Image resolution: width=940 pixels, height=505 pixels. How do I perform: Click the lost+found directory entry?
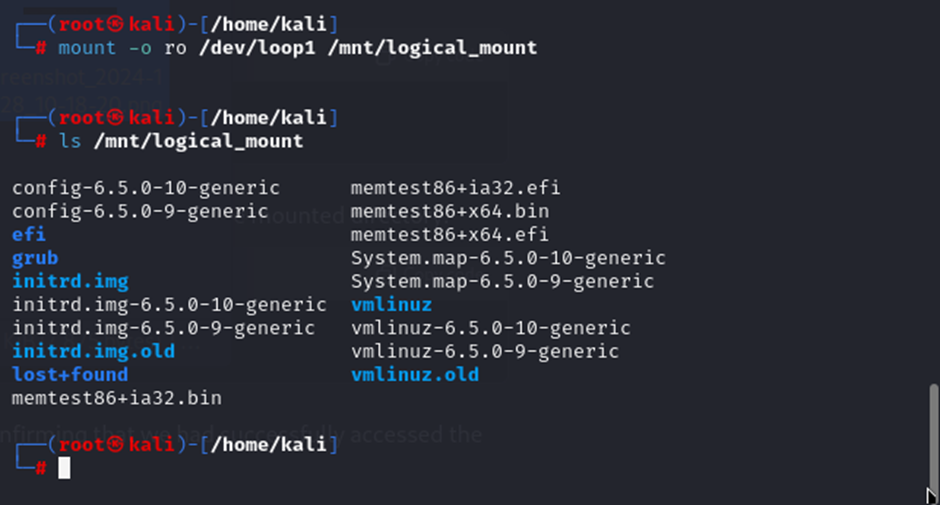coord(70,375)
